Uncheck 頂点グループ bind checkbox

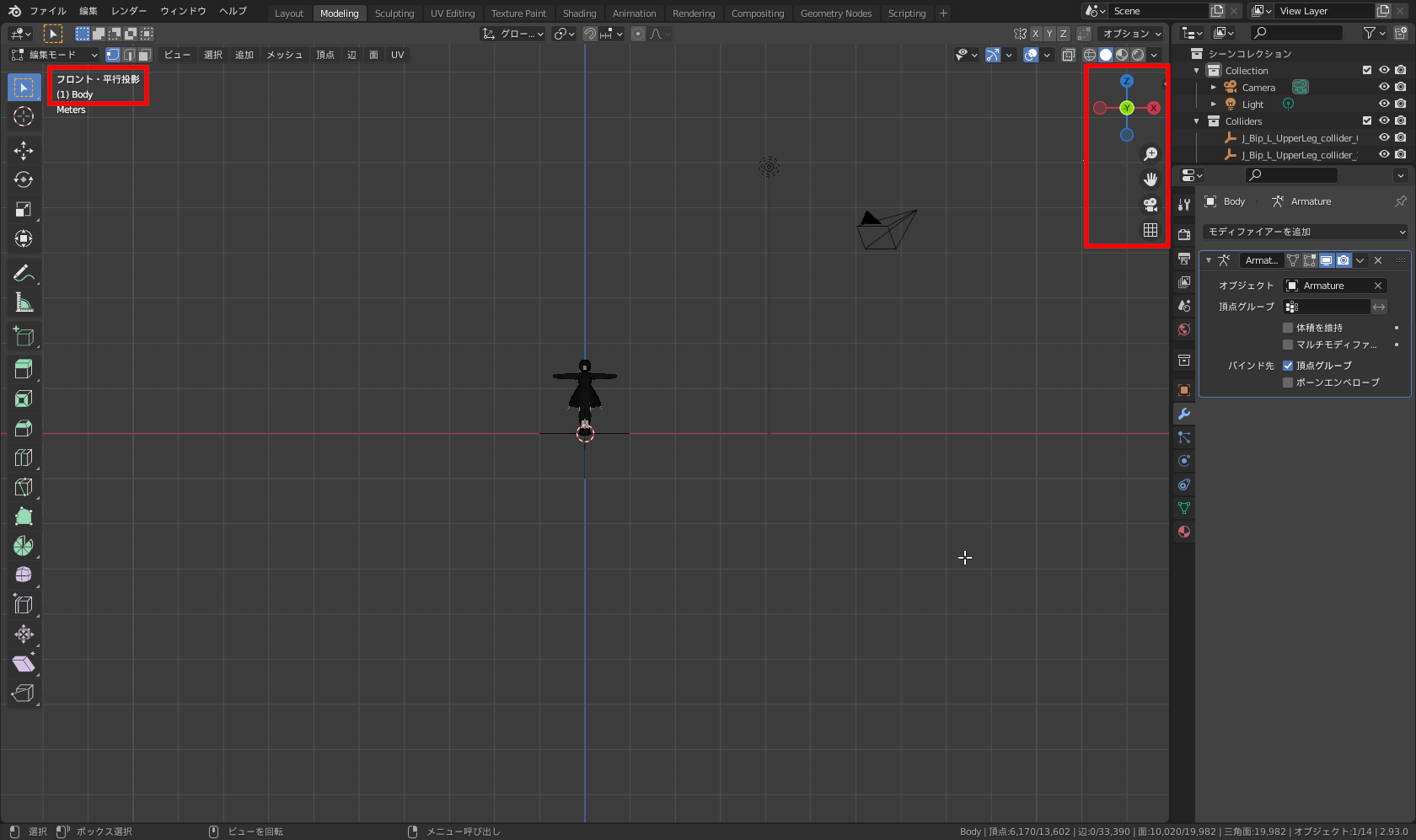tap(1288, 366)
